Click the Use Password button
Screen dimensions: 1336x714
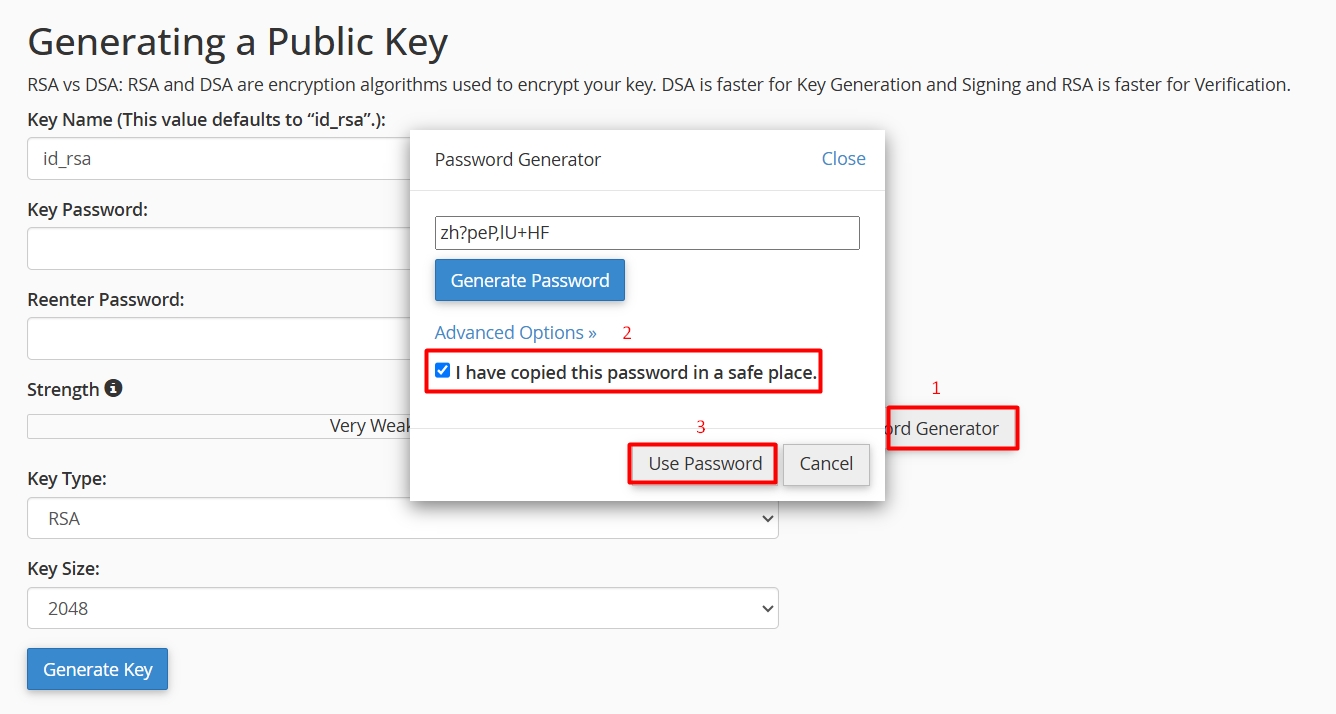coord(704,464)
